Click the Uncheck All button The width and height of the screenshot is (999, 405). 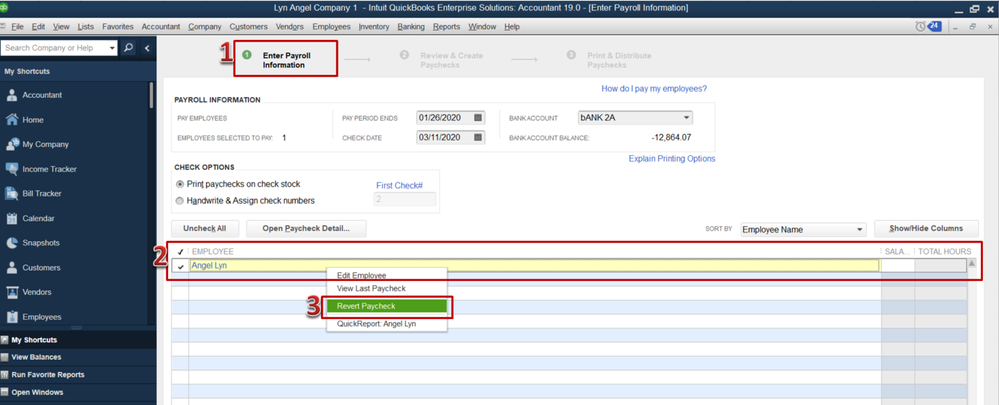(x=205, y=229)
